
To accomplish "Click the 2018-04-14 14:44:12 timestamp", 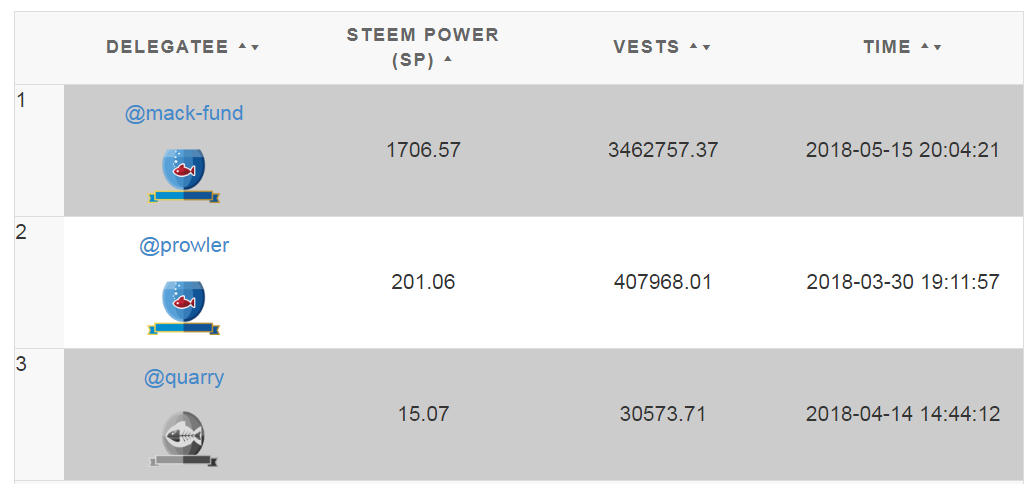I will point(903,415).
